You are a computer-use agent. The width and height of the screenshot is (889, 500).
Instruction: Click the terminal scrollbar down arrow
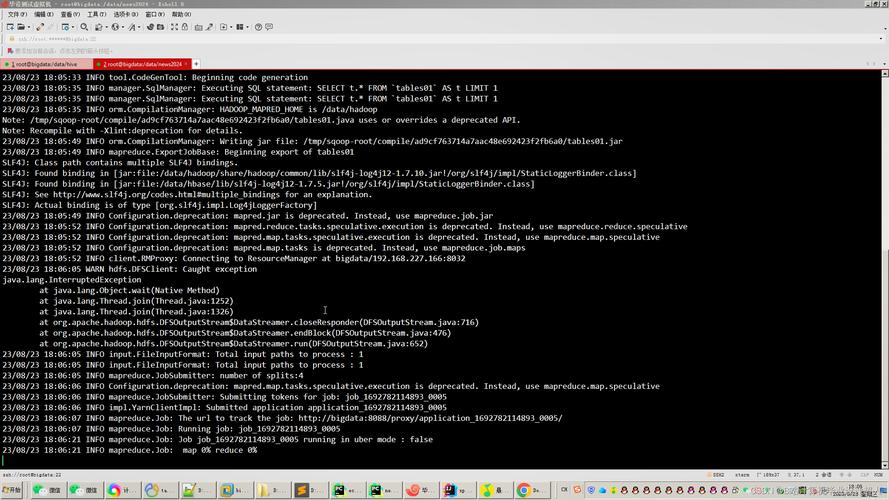[x=884, y=465]
